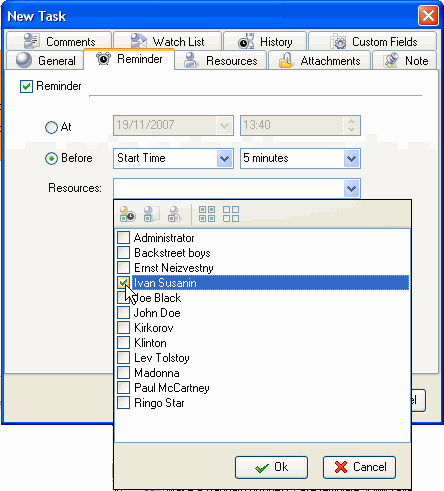Switch to the General tab
The height and width of the screenshot is (491, 444).
tap(45, 61)
